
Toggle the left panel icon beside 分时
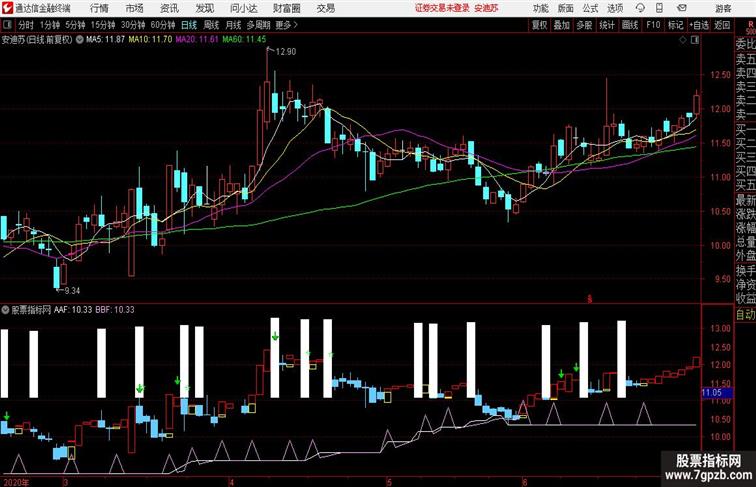[x=7, y=25]
